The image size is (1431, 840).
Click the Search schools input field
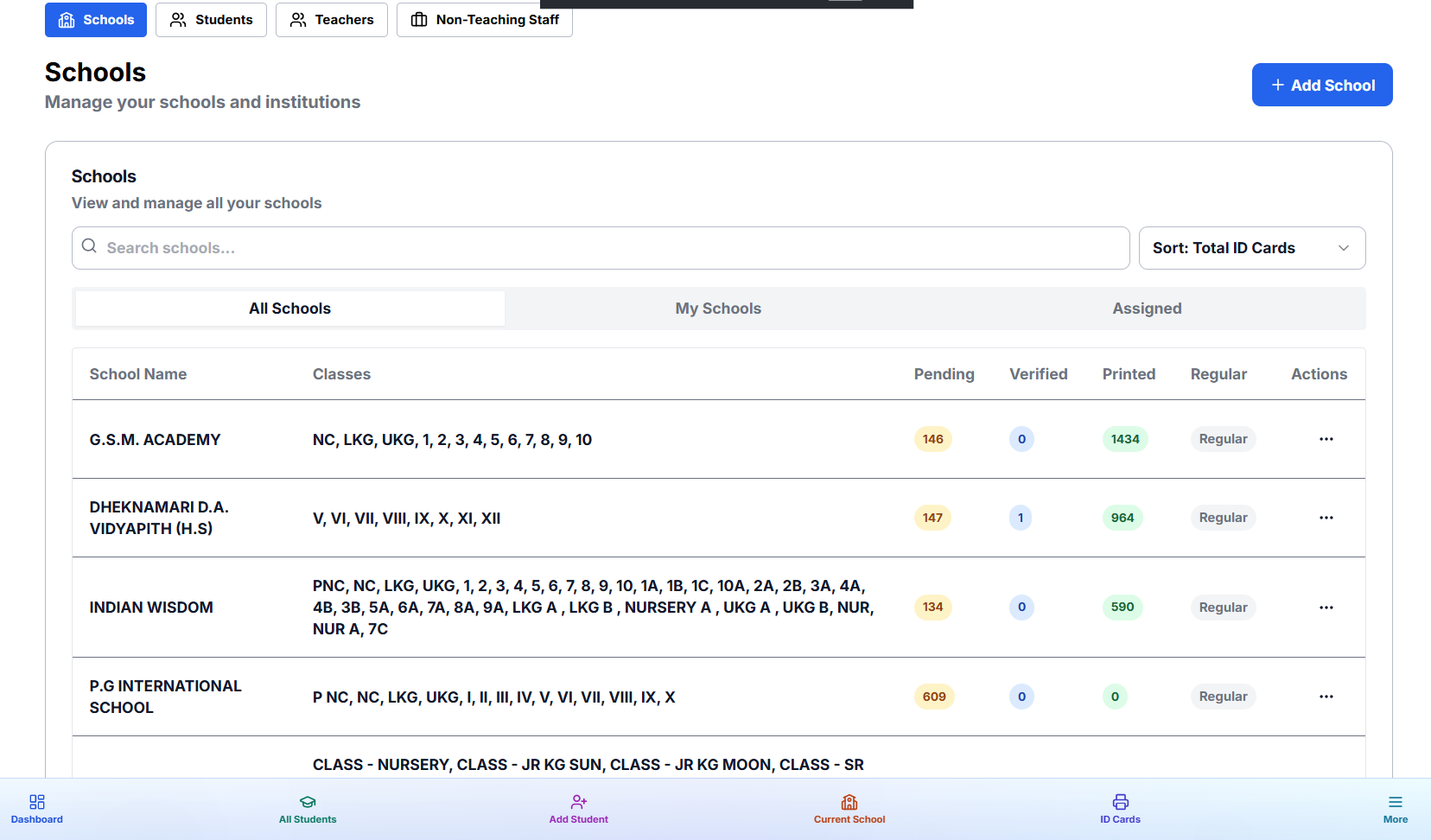coord(601,248)
